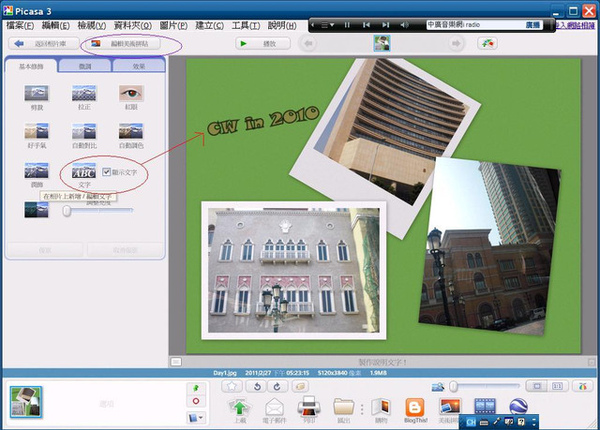Viewport: 600px width, 430px height.
Task: Go to next photo with right arrow
Action: pyautogui.click(x=456, y=44)
